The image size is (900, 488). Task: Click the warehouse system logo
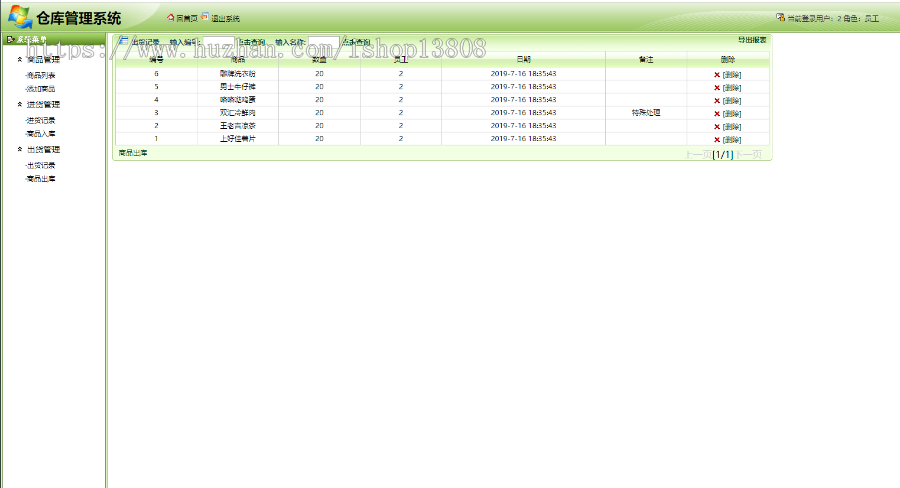(20, 17)
